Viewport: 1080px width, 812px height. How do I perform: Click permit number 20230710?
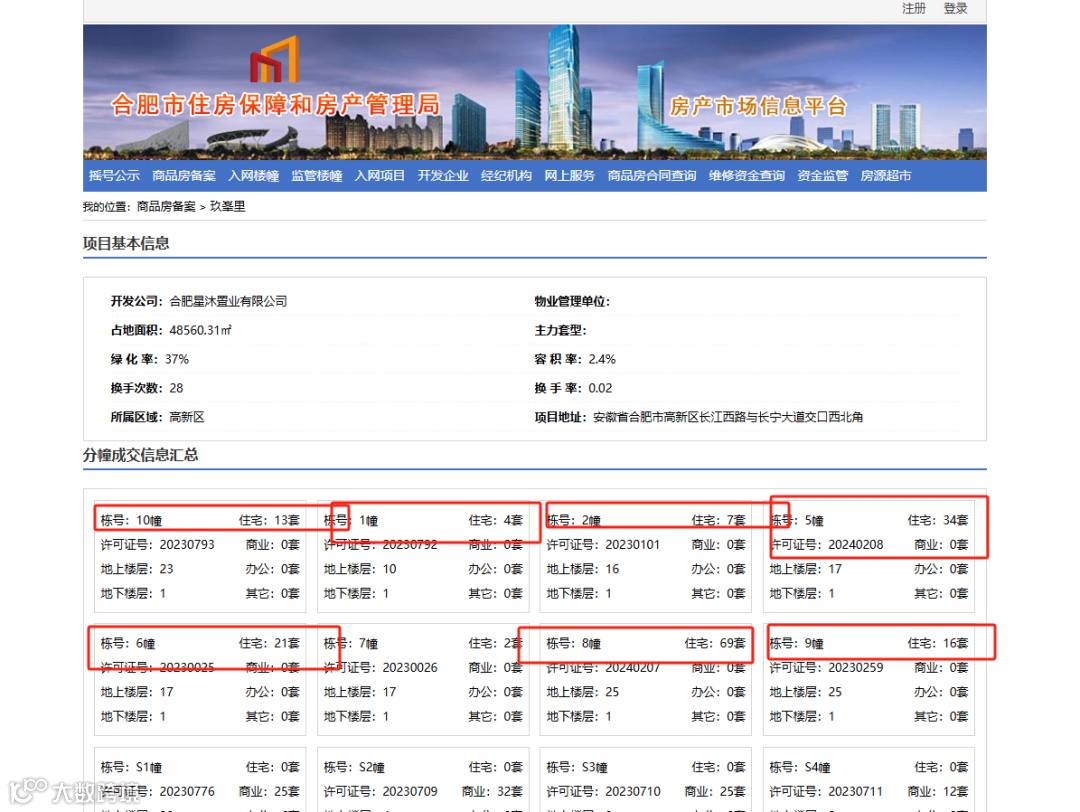point(632,791)
